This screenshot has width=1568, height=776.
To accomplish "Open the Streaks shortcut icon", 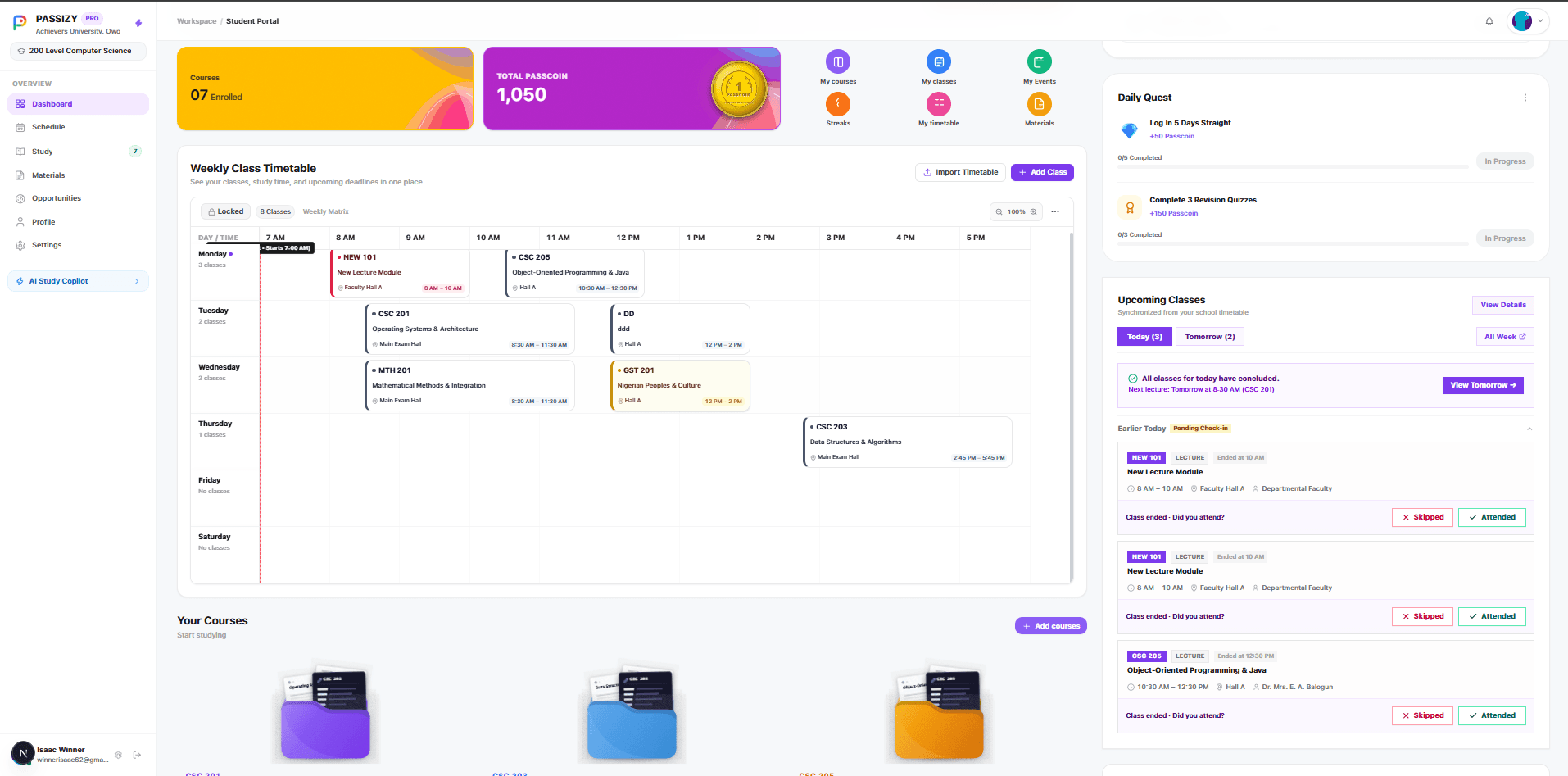I will tap(837, 103).
